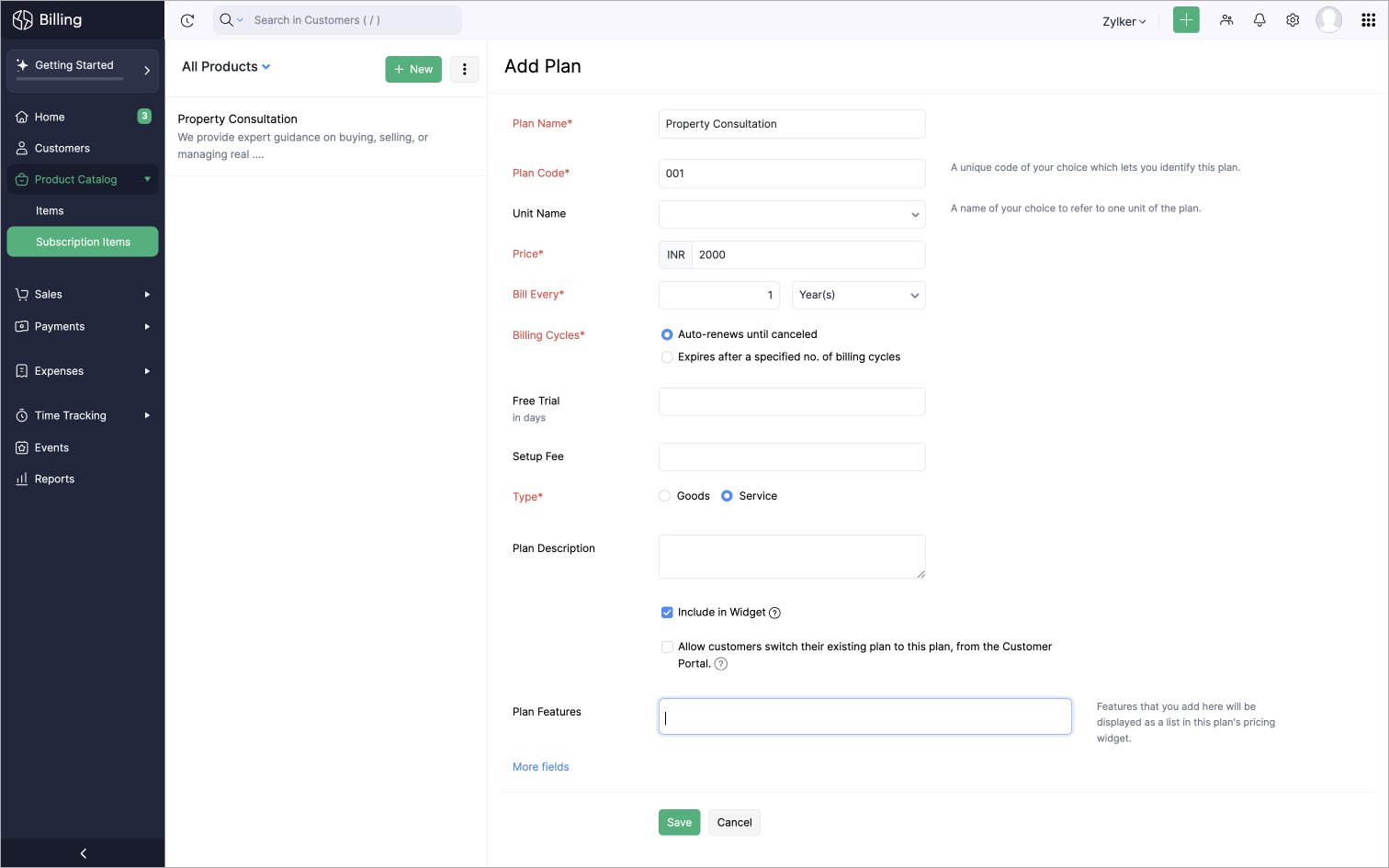Click the More fields link
1389x868 pixels.
541,767
